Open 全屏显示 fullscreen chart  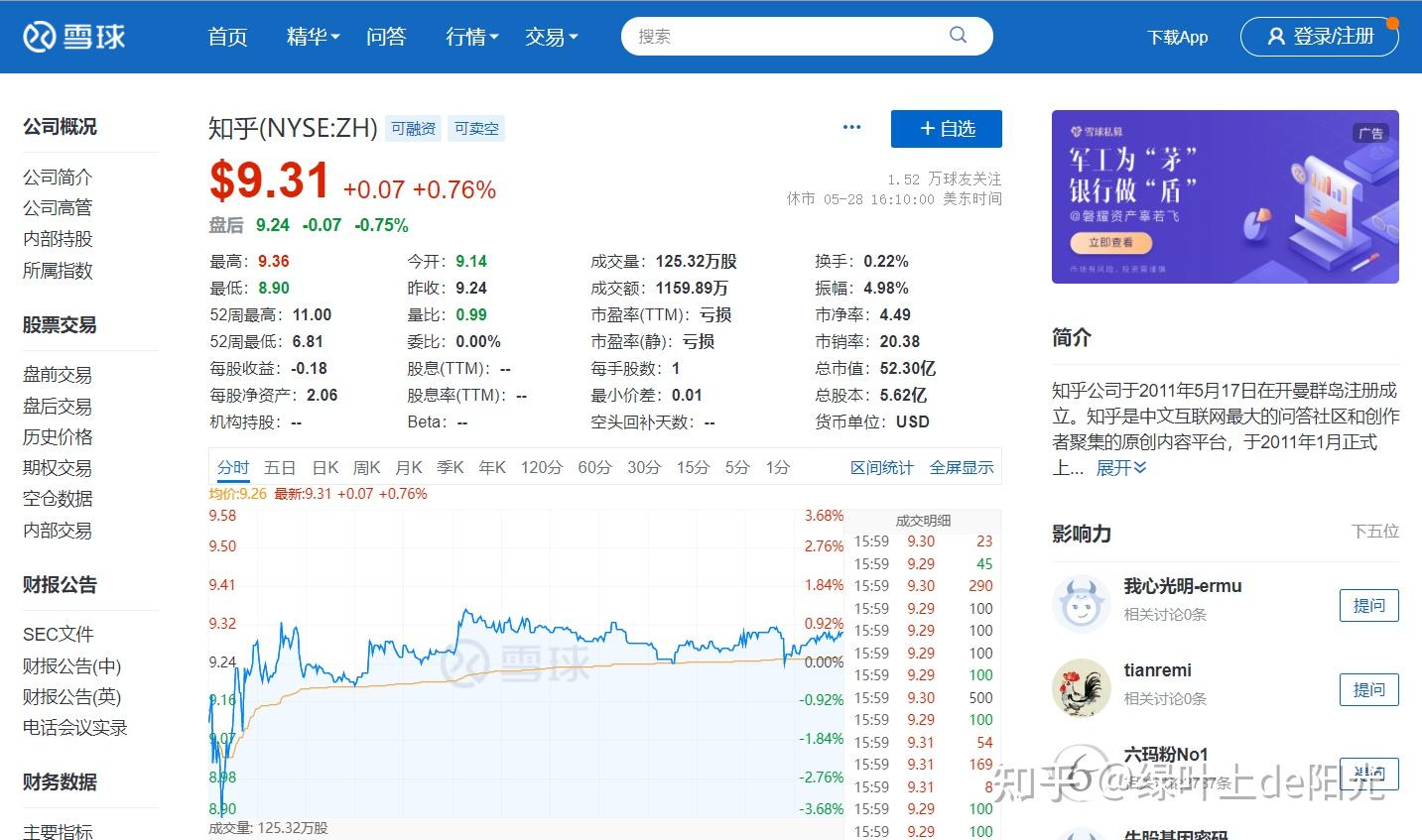pos(962,467)
